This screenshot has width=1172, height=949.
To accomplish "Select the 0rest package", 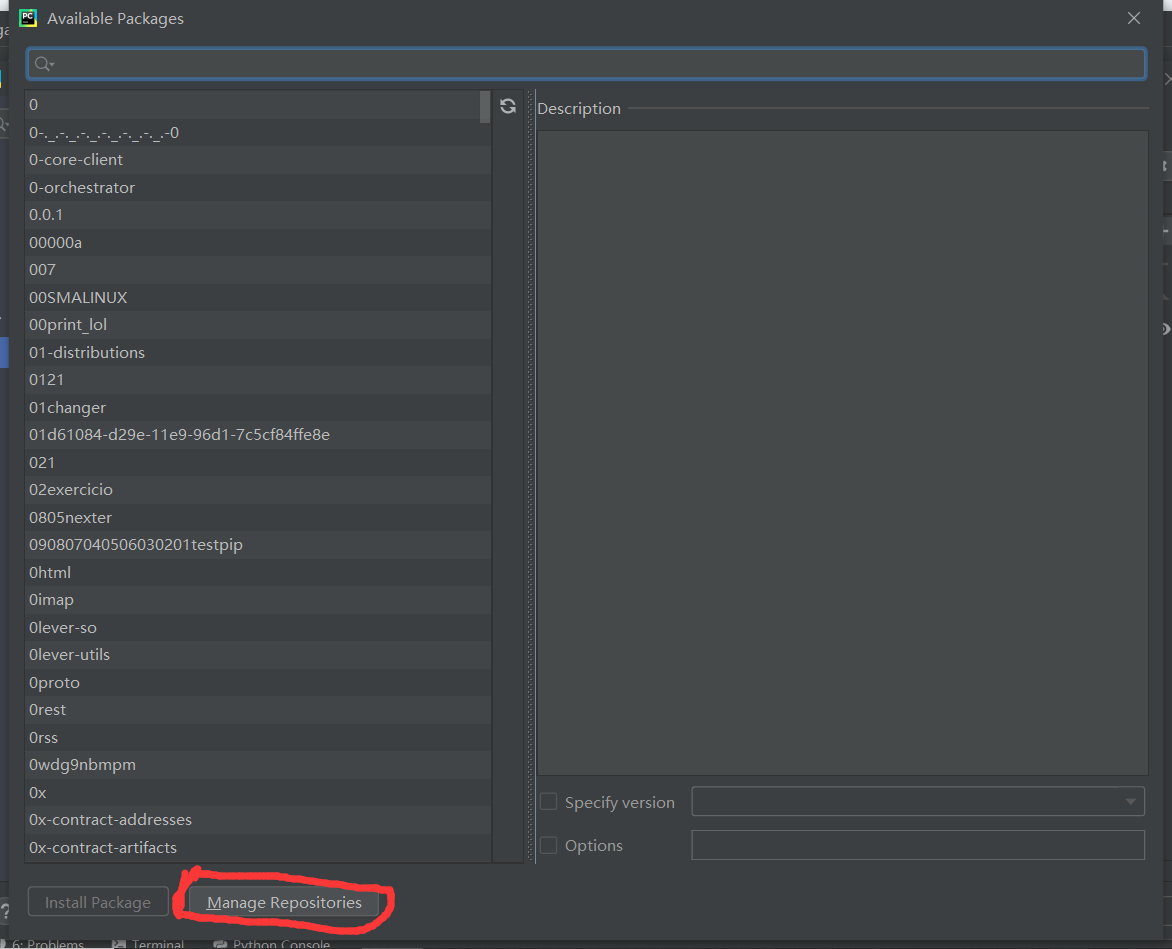I will (258, 710).
